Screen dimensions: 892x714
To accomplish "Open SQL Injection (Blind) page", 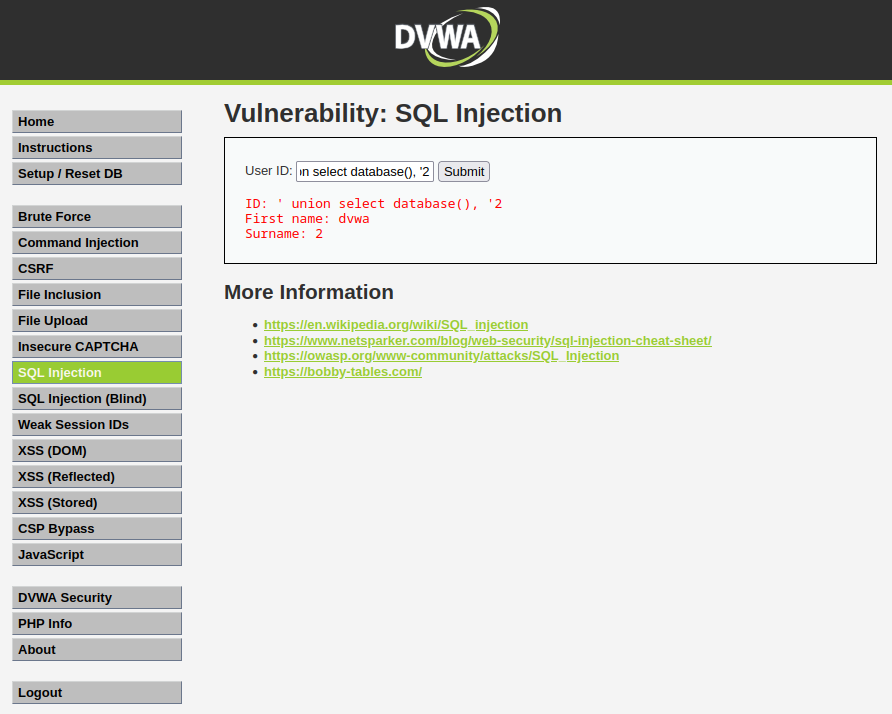I will 97,399.
